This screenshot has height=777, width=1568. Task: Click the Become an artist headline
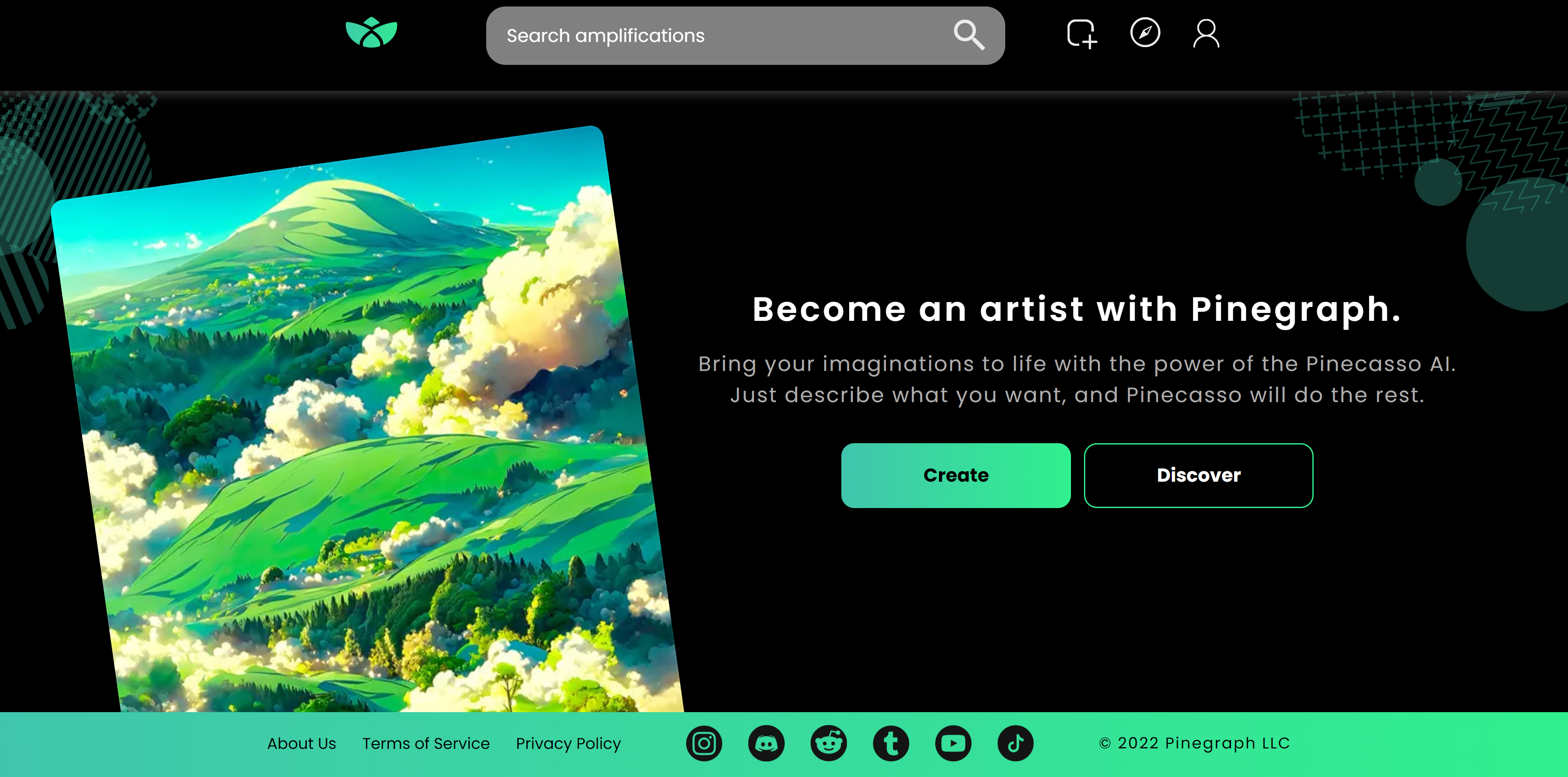click(1076, 309)
